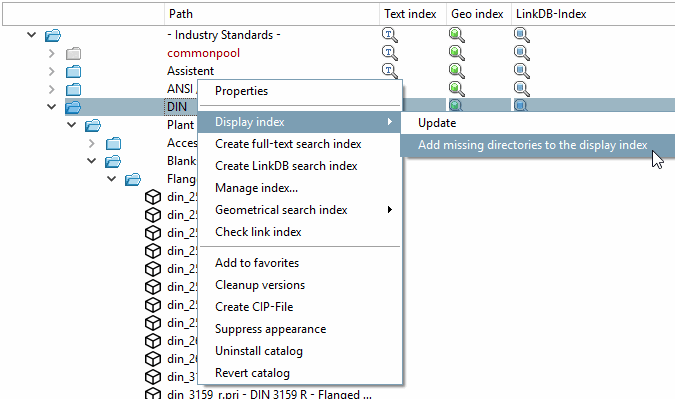Screen dimensions: 675x399
Task: Click the Geo index column header
Action: pos(479,14)
